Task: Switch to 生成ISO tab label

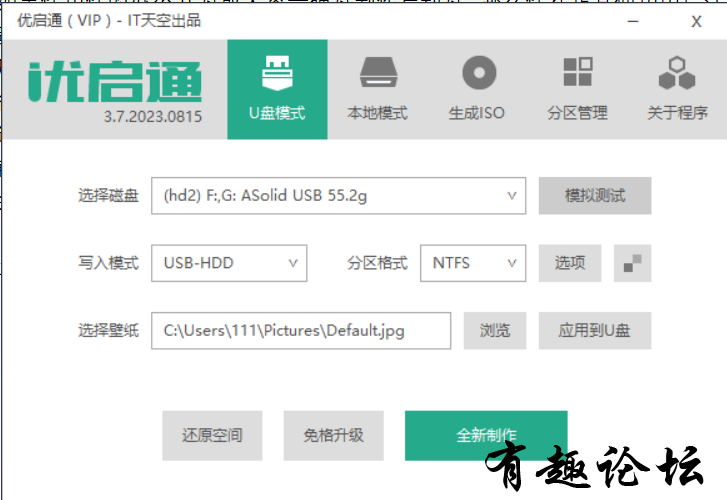Action: click(477, 113)
